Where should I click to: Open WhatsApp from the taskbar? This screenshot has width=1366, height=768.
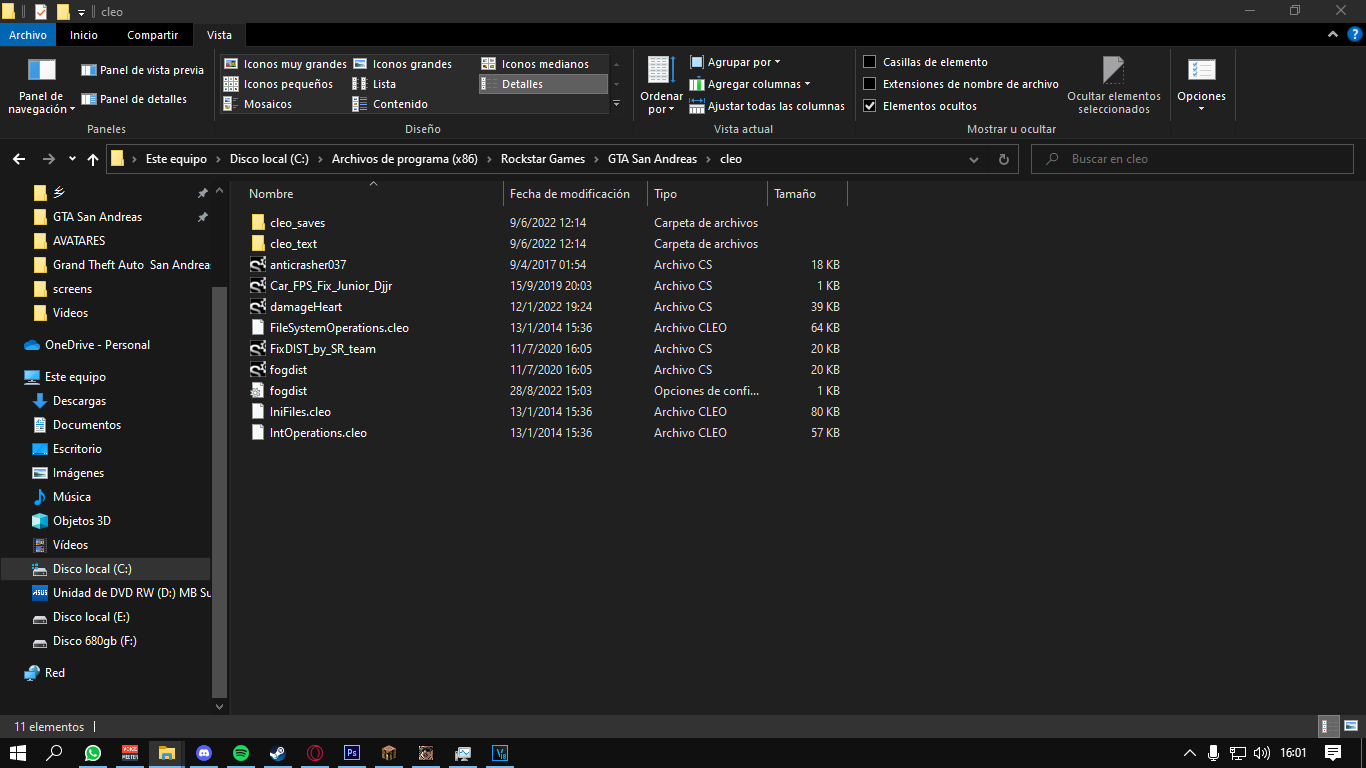pyautogui.click(x=93, y=753)
